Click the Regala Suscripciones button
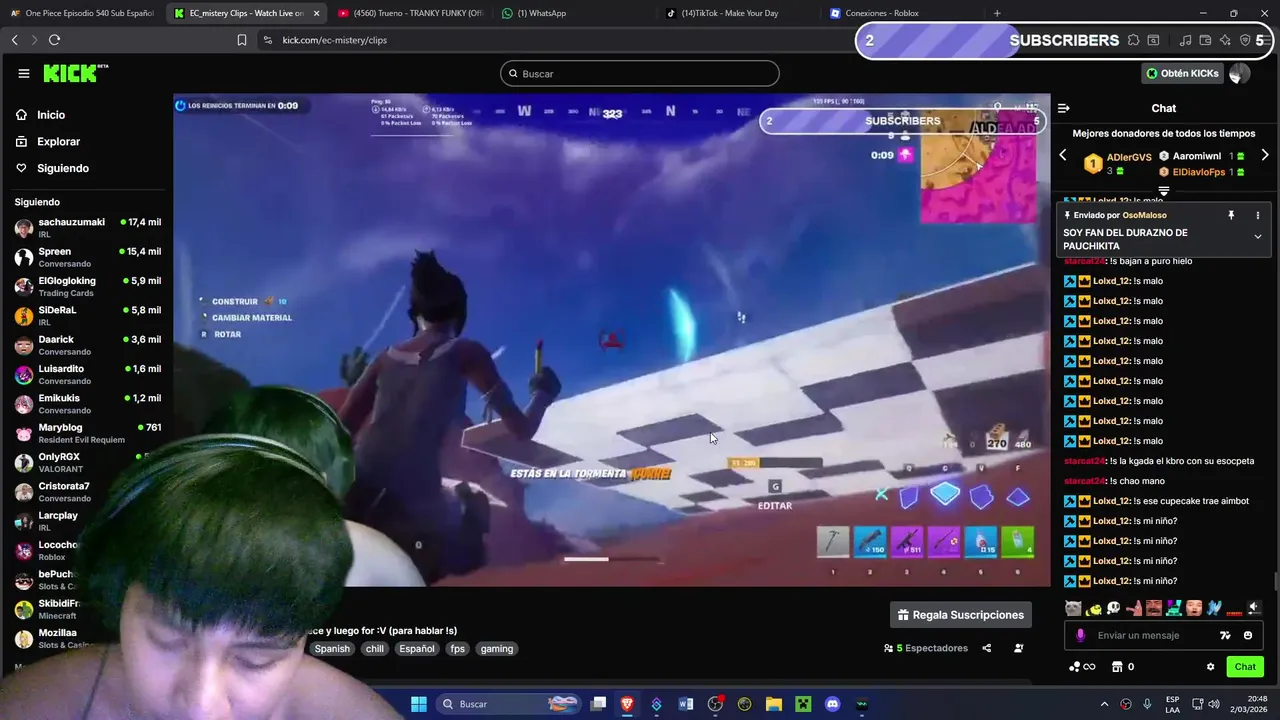The image size is (1280, 720). click(x=961, y=615)
